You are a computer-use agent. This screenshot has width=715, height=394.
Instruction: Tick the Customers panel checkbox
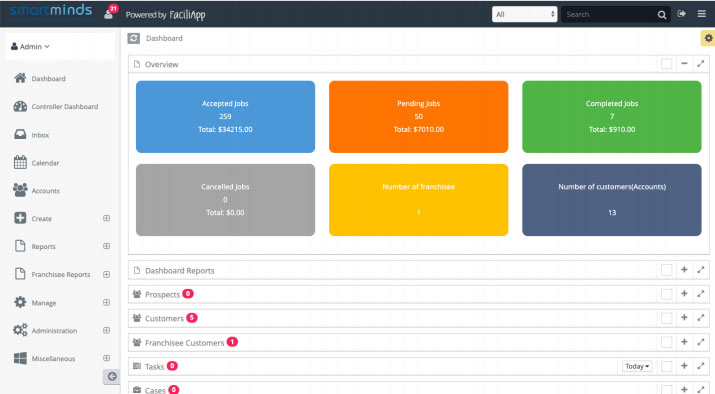[x=666, y=318]
